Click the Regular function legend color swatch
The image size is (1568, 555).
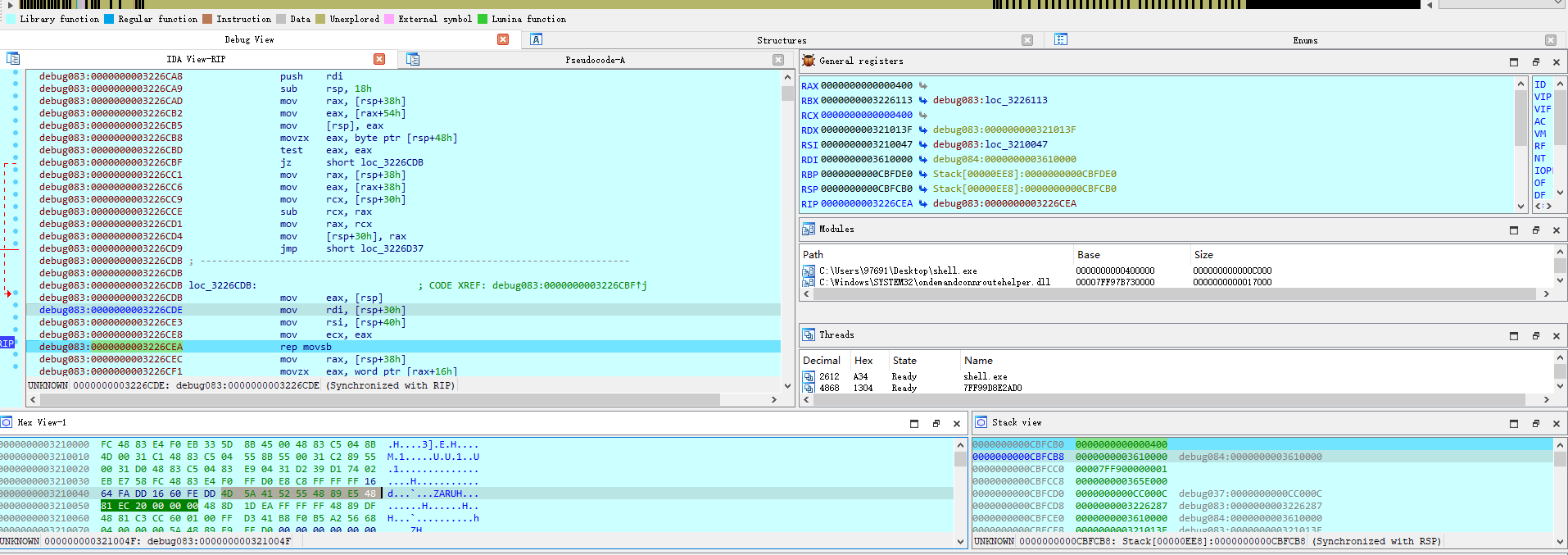(x=109, y=19)
